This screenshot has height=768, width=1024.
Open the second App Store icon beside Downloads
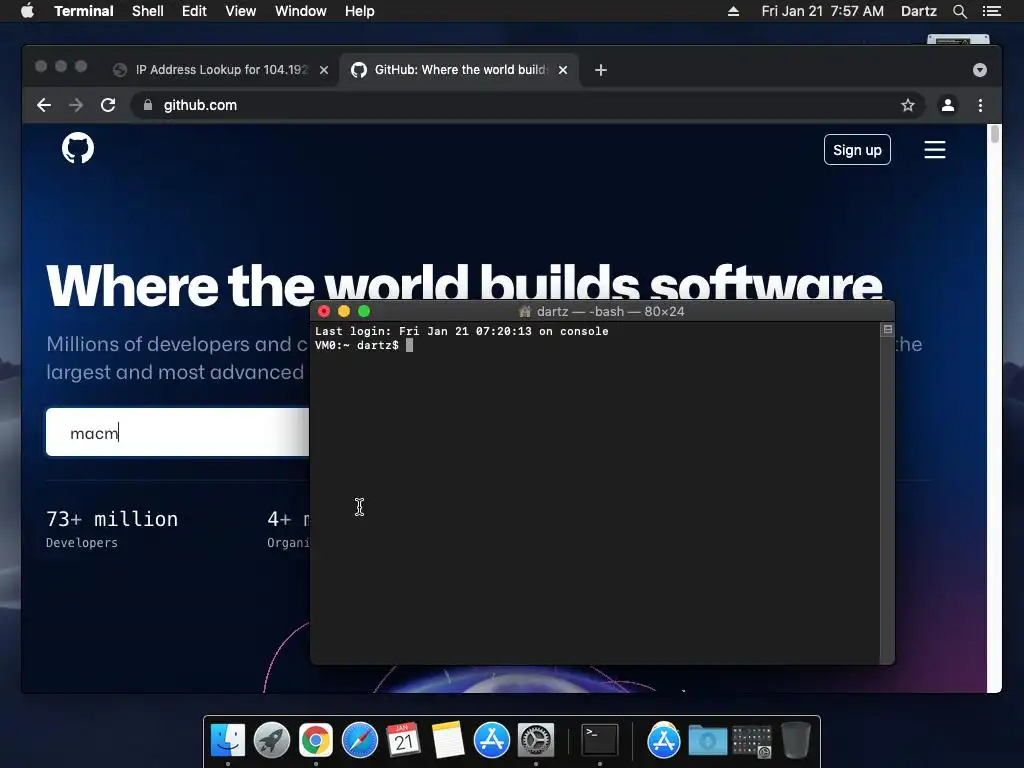click(664, 741)
